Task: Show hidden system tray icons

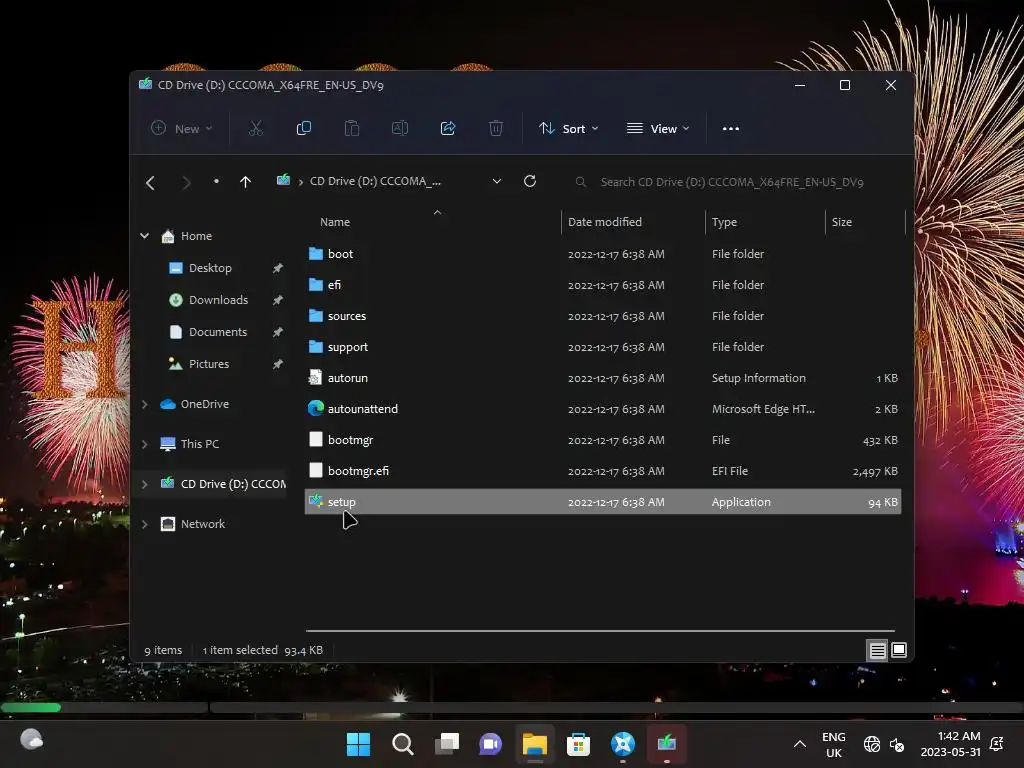Action: 799,744
